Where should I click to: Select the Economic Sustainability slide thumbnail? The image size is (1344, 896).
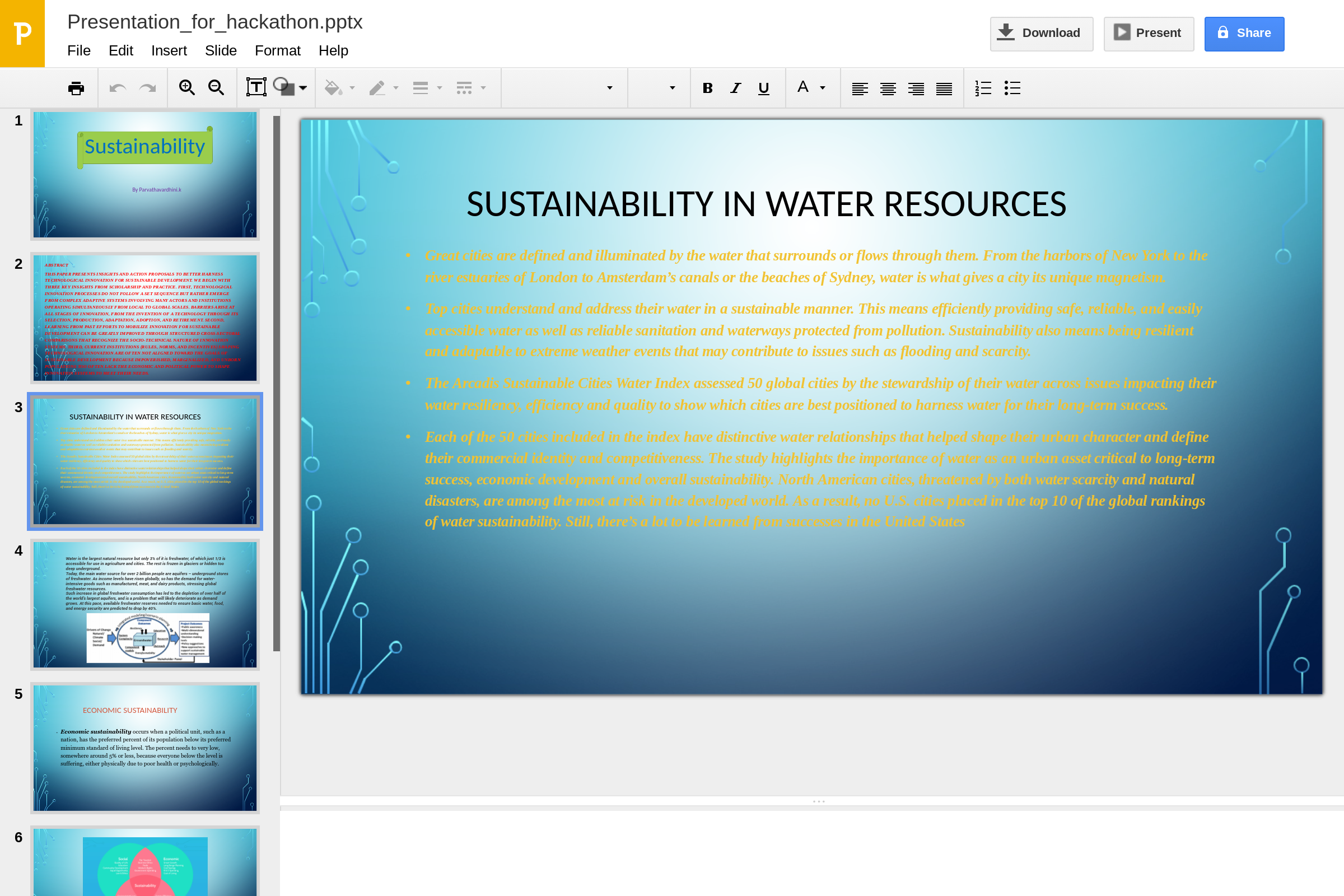tap(144, 748)
